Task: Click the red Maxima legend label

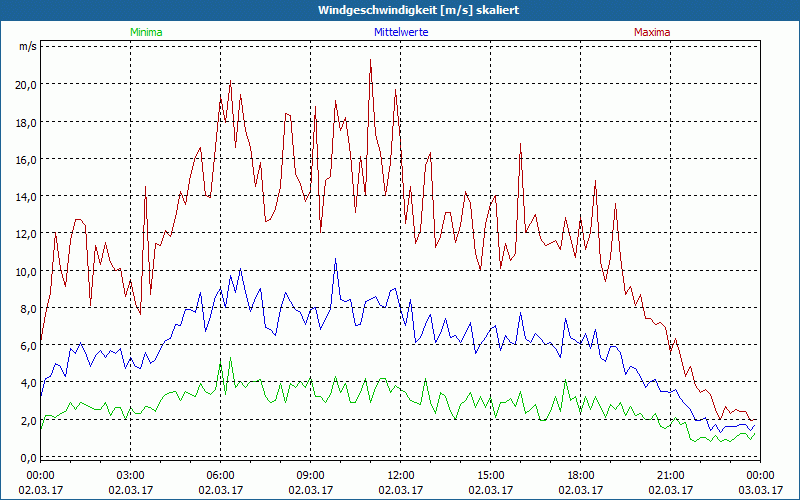Action: coord(652,32)
